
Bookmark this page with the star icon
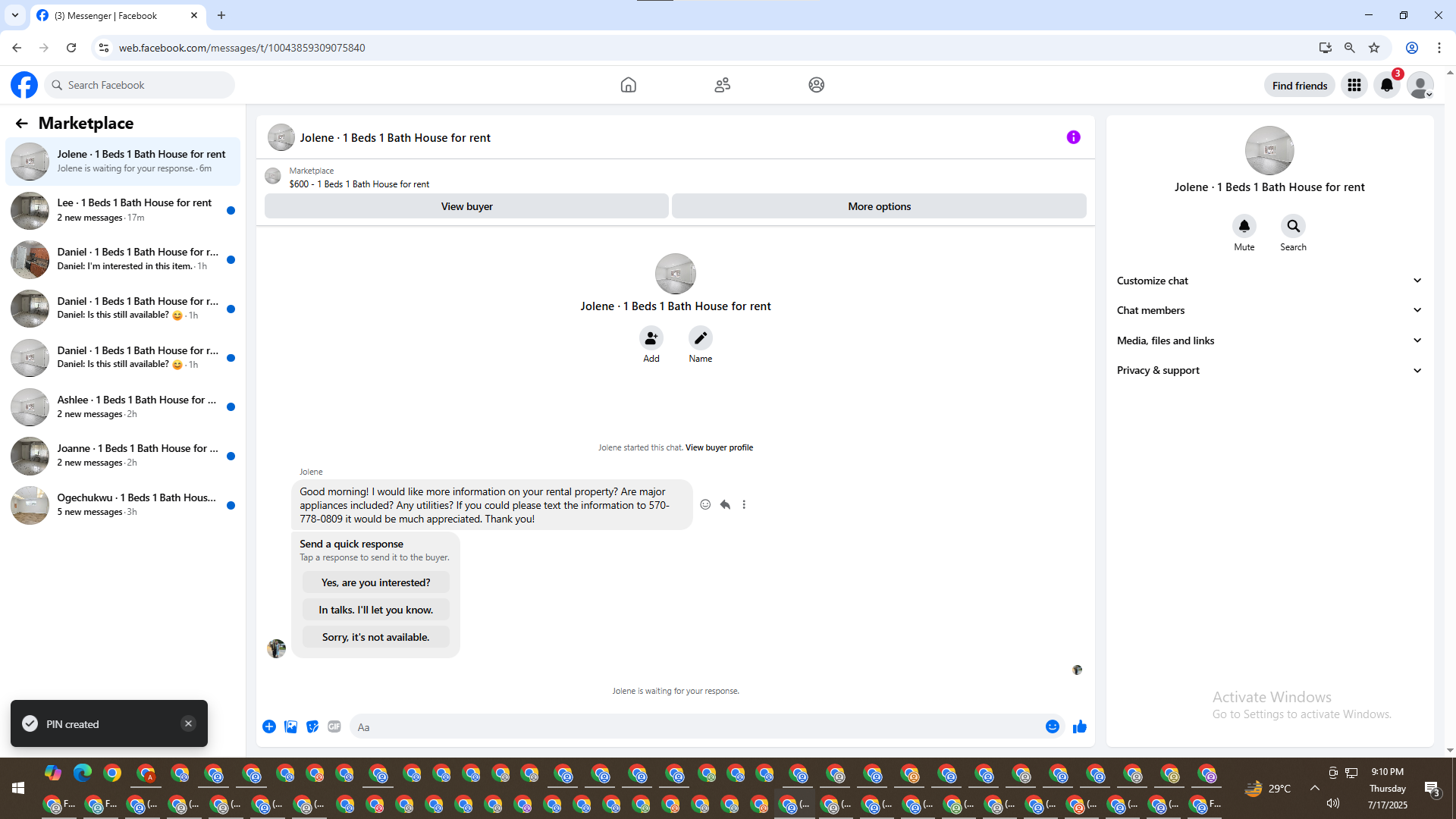[1374, 48]
